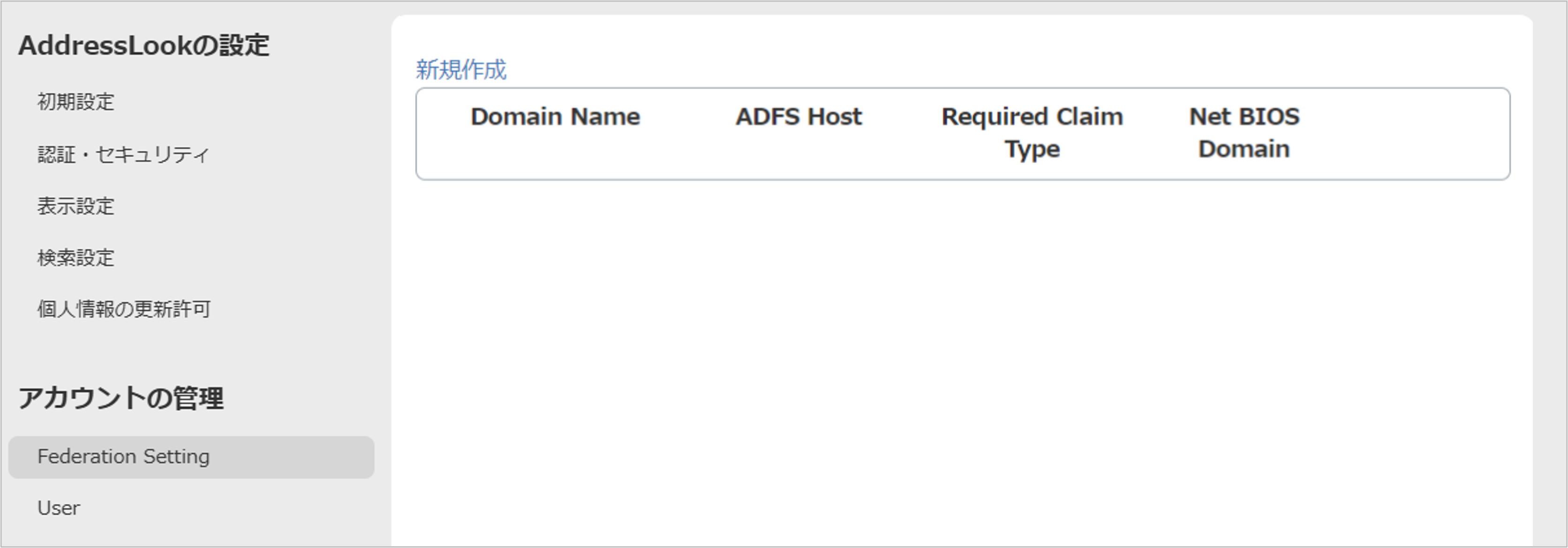This screenshot has width=1568, height=548.
Task: Select the 表示設定 sidebar item
Action: pyautogui.click(x=76, y=206)
